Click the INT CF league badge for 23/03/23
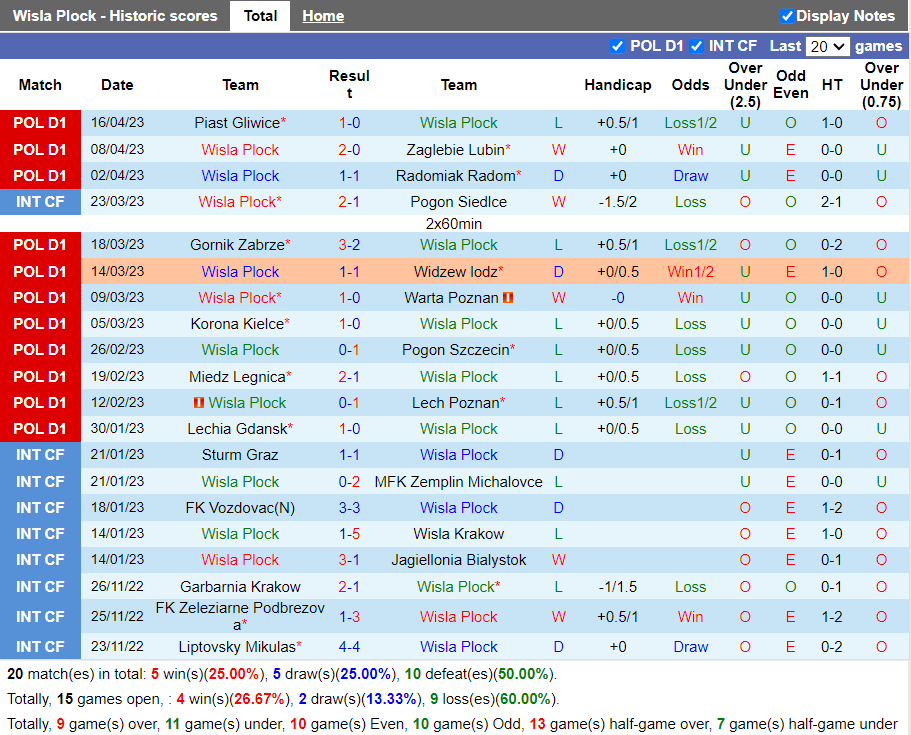This screenshot has height=735, width=911. 40,202
